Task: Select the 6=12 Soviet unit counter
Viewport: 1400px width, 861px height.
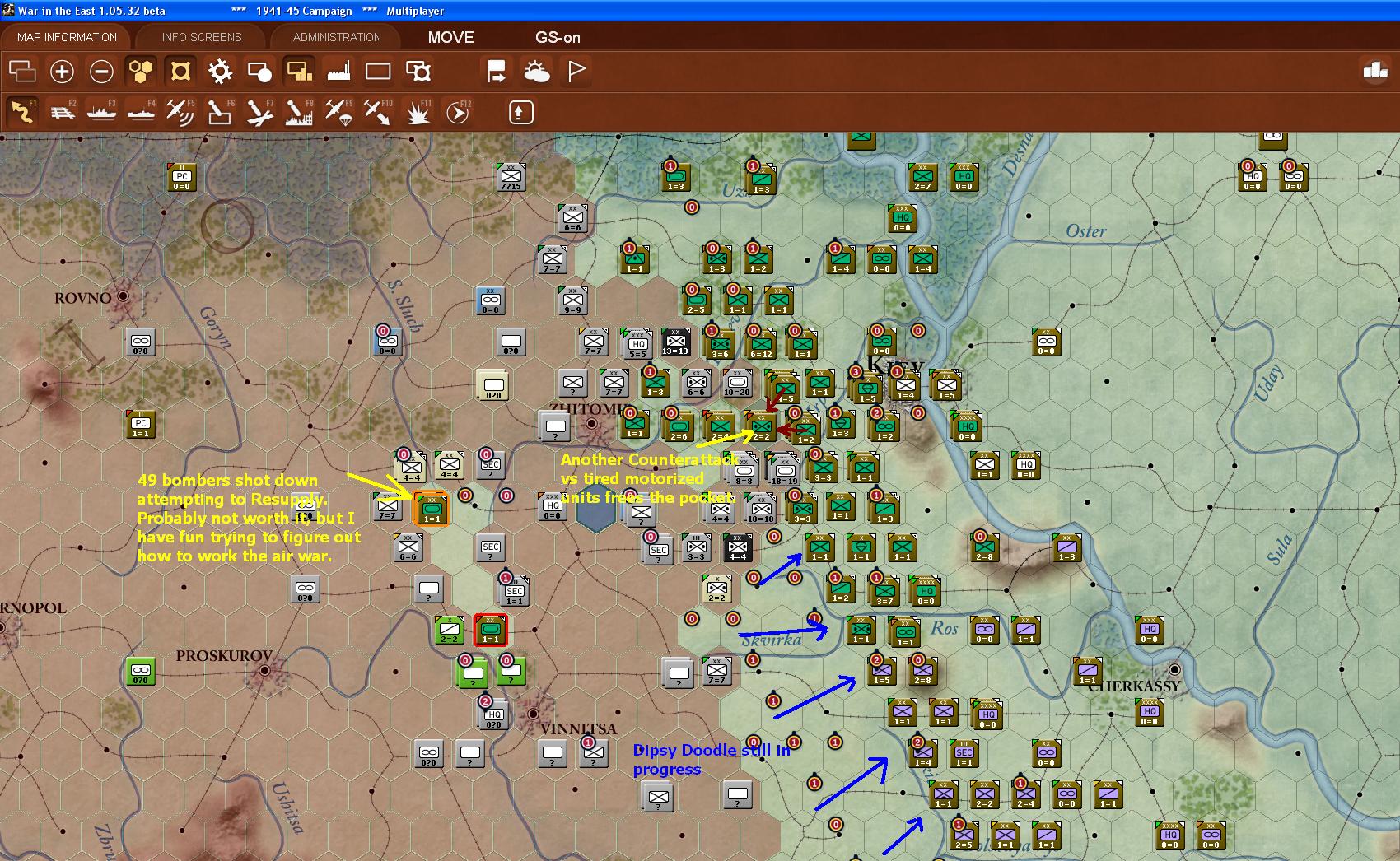Action: [x=760, y=343]
